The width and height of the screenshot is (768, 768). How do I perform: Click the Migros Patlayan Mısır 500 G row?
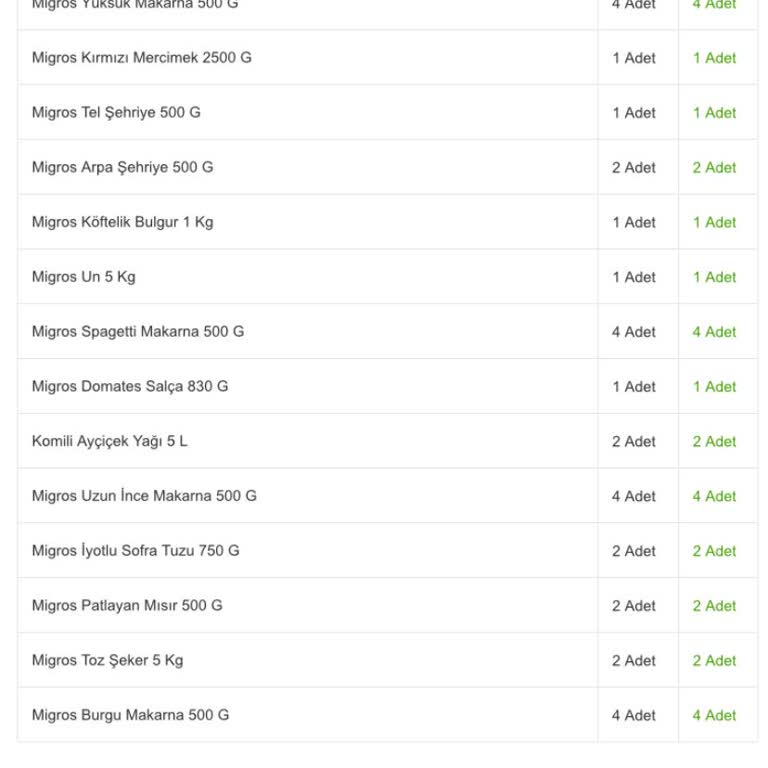pyautogui.click(x=127, y=606)
